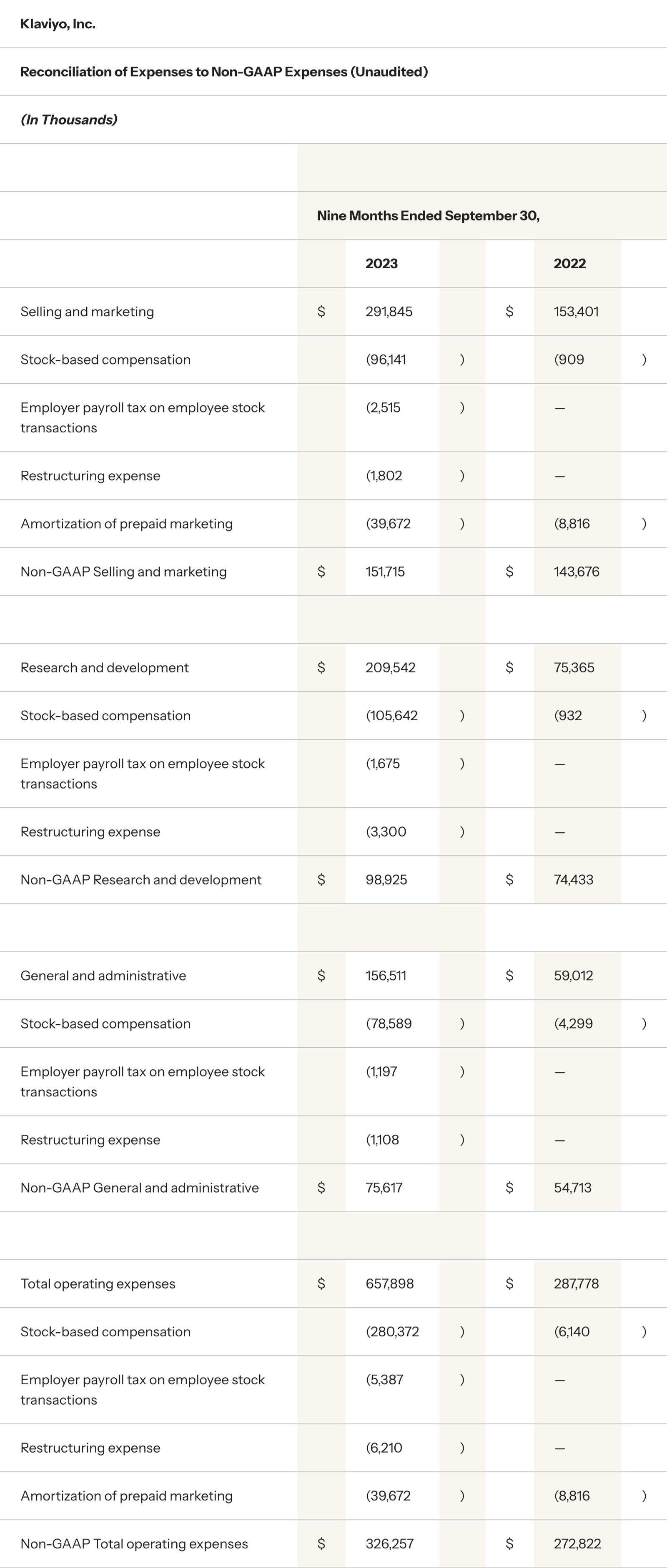Select the value 75,617
Viewport: 667px width, 1568px height.
[x=384, y=1188]
